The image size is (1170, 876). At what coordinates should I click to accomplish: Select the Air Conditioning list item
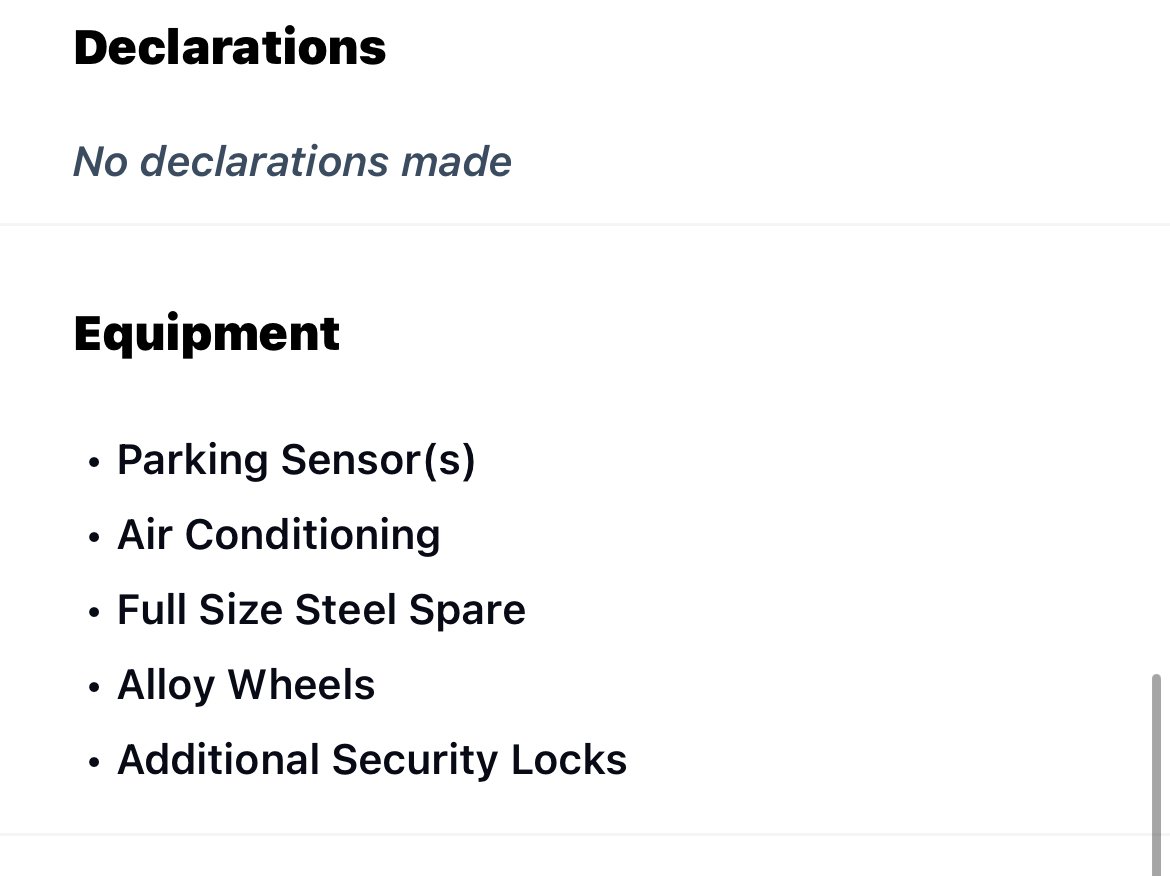tap(278, 535)
